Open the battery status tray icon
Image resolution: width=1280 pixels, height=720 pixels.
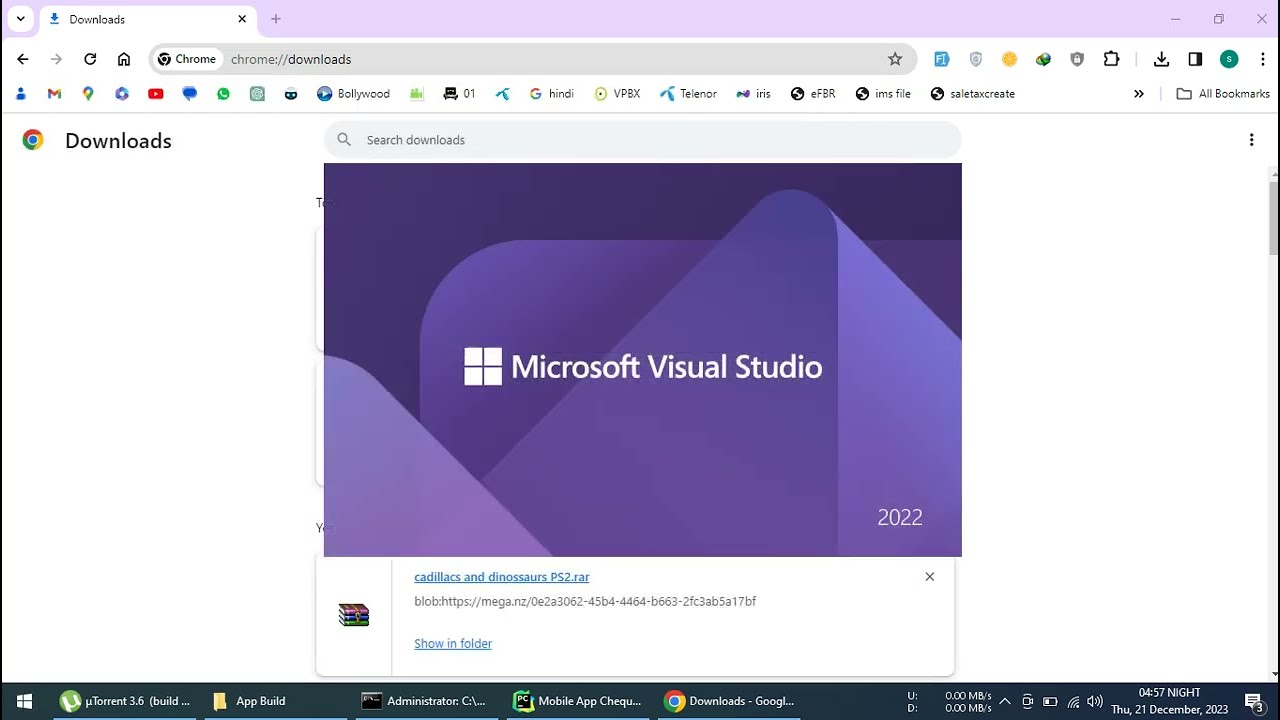click(1050, 701)
